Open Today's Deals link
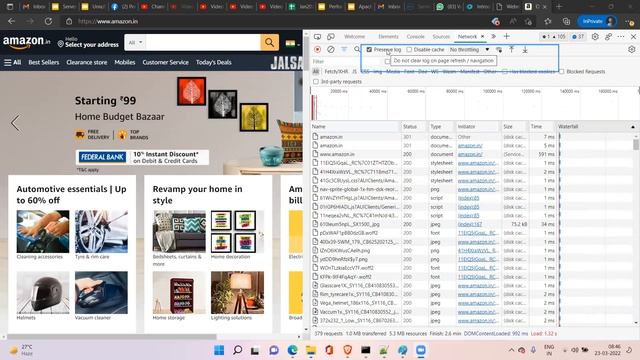The width and height of the screenshot is (640, 360). (x=213, y=62)
